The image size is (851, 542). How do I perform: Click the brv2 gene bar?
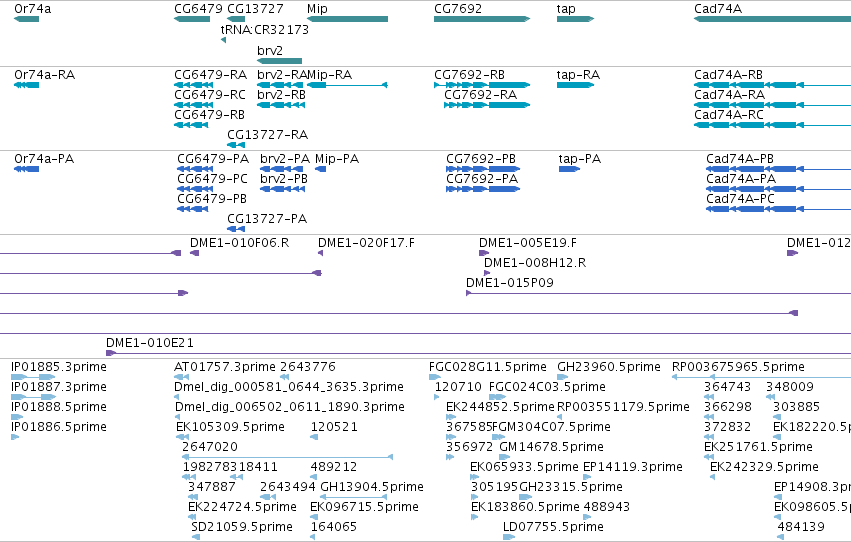[x=280, y=61]
